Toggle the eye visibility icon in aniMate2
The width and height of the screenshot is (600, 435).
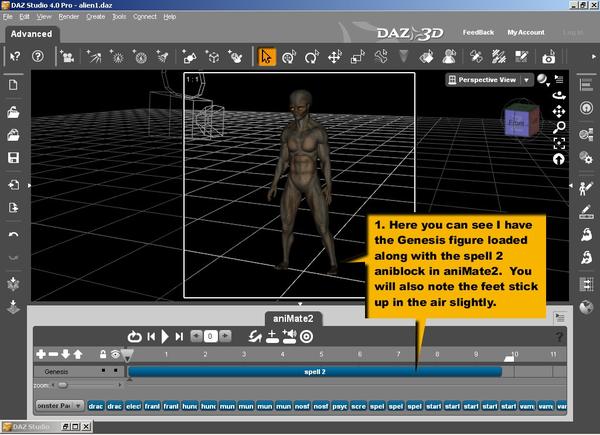115,354
